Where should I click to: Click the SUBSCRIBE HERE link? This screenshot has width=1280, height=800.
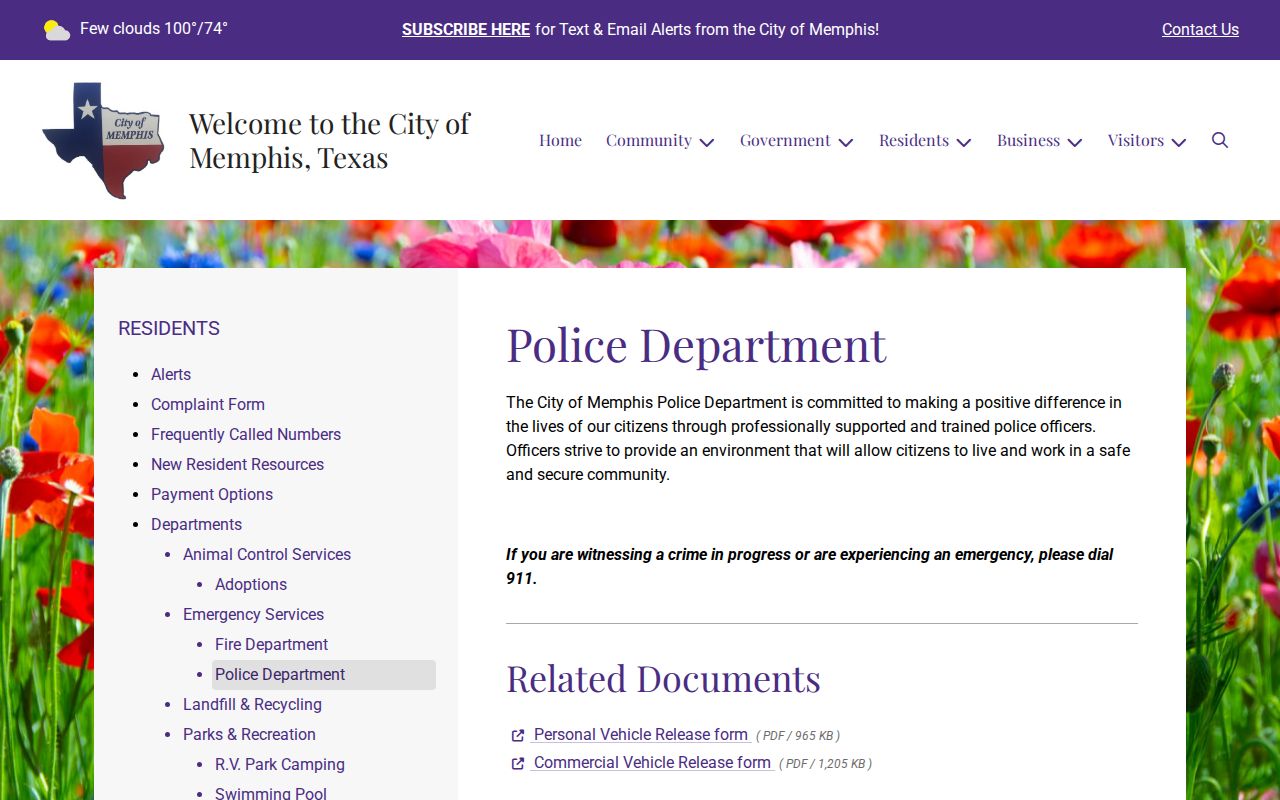466,30
